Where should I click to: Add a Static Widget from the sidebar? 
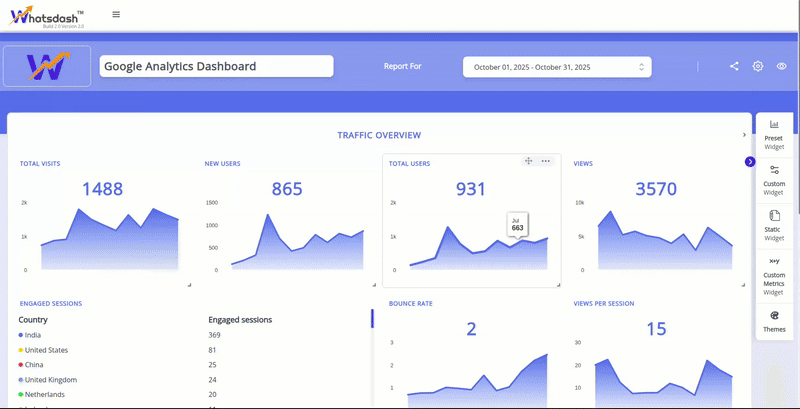point(774,224)
